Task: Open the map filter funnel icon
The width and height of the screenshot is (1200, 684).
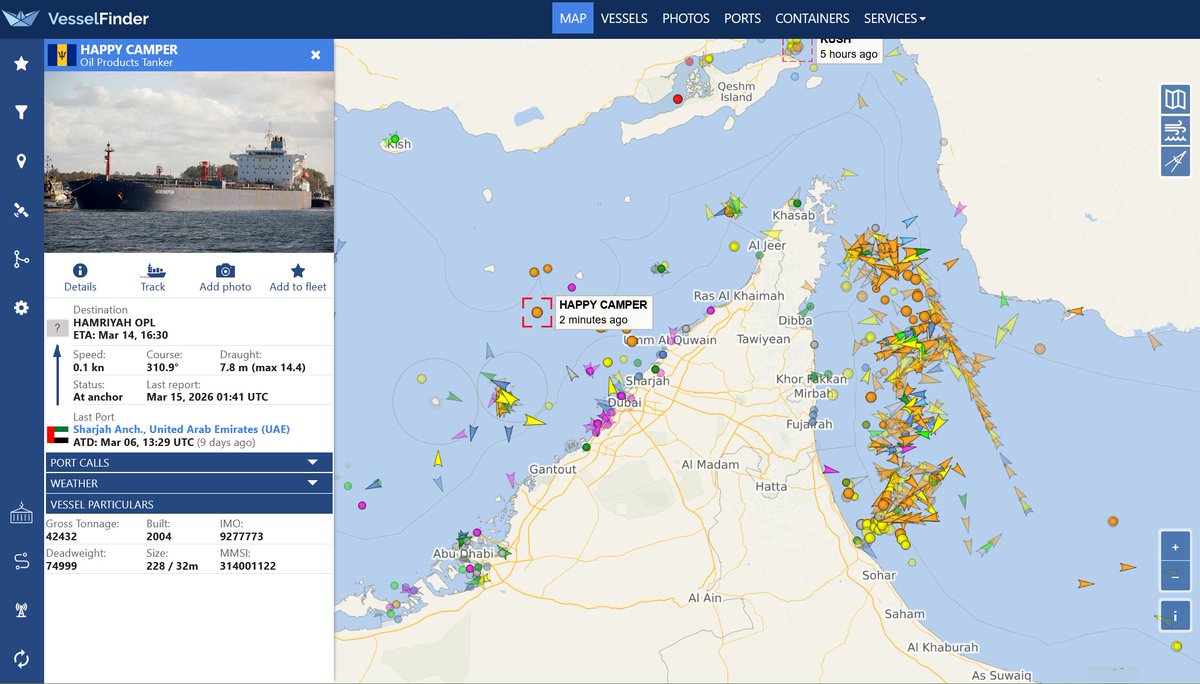Action: coord(21,113)
